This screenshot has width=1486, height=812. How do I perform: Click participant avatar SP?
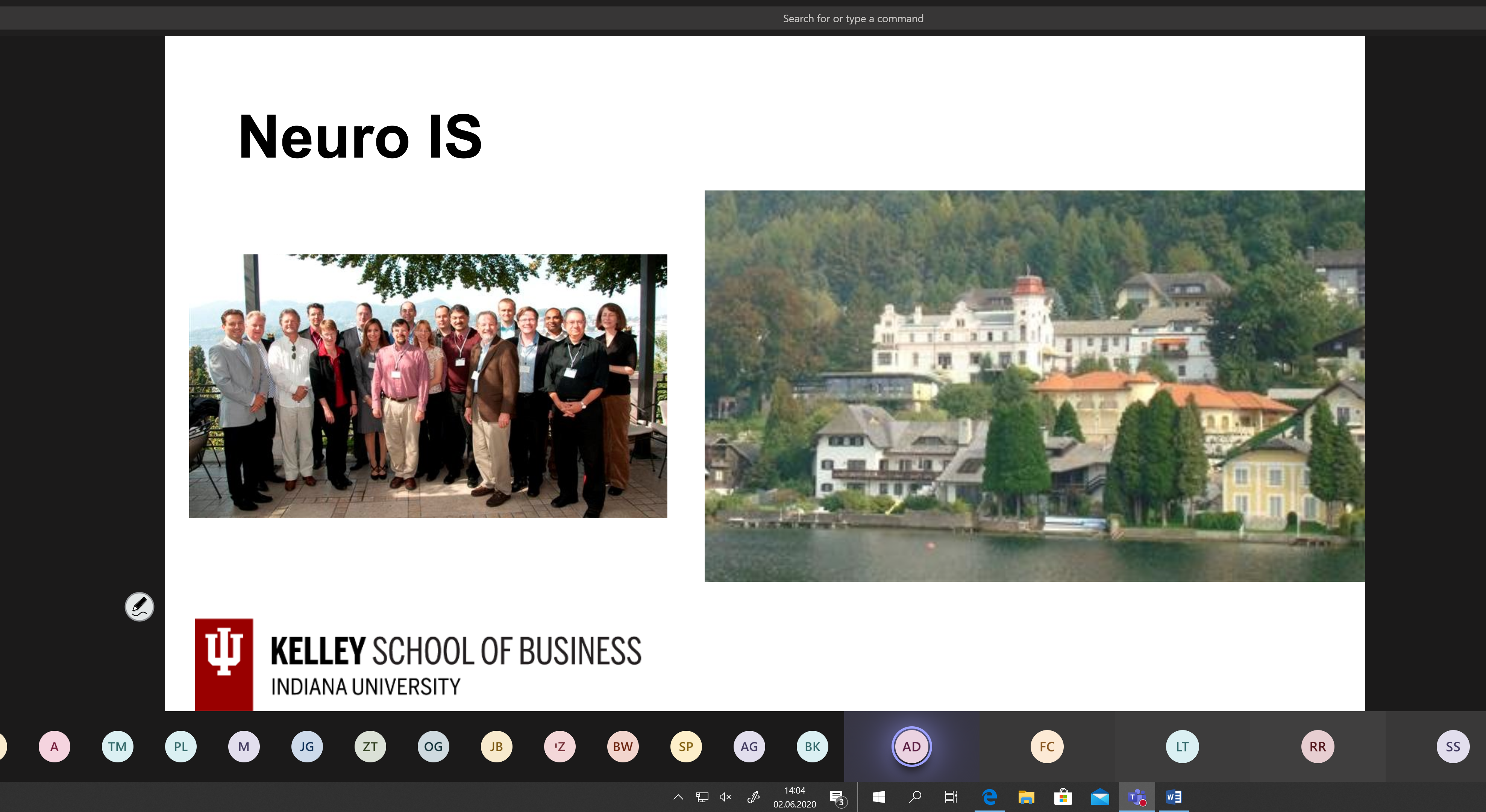[x=685, y=746]
